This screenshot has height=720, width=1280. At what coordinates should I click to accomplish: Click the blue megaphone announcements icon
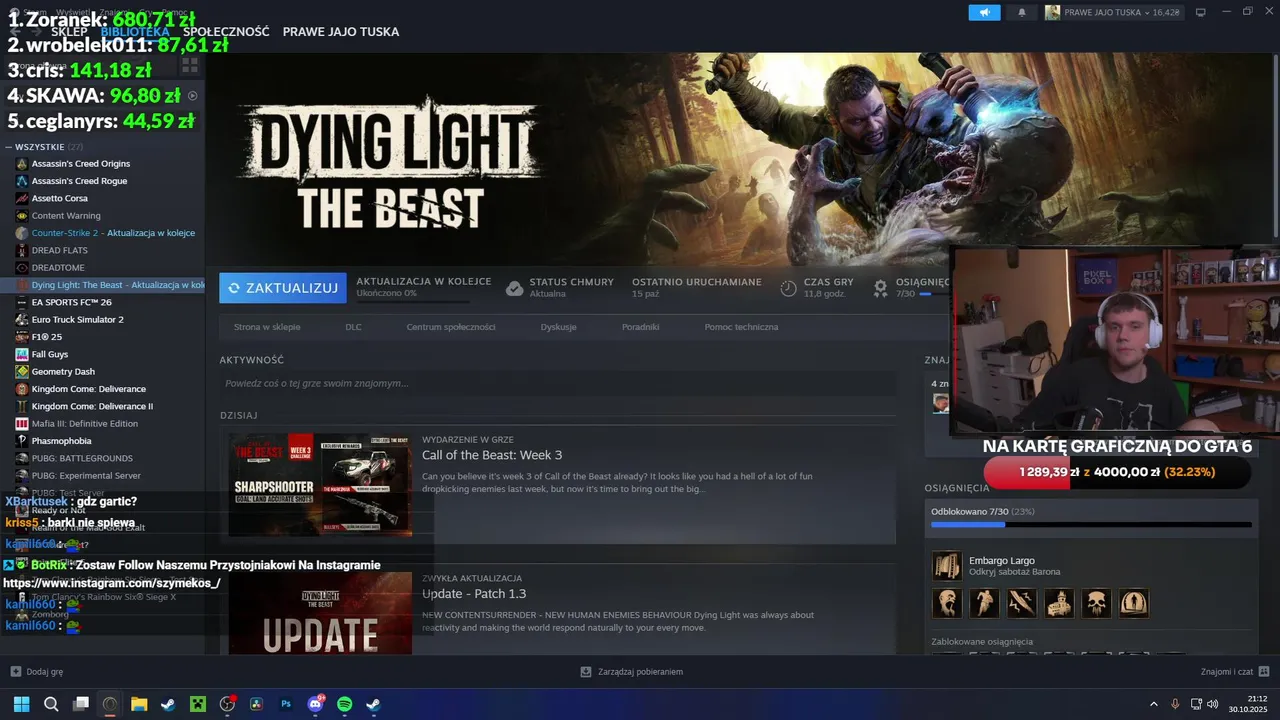(984, 12)
